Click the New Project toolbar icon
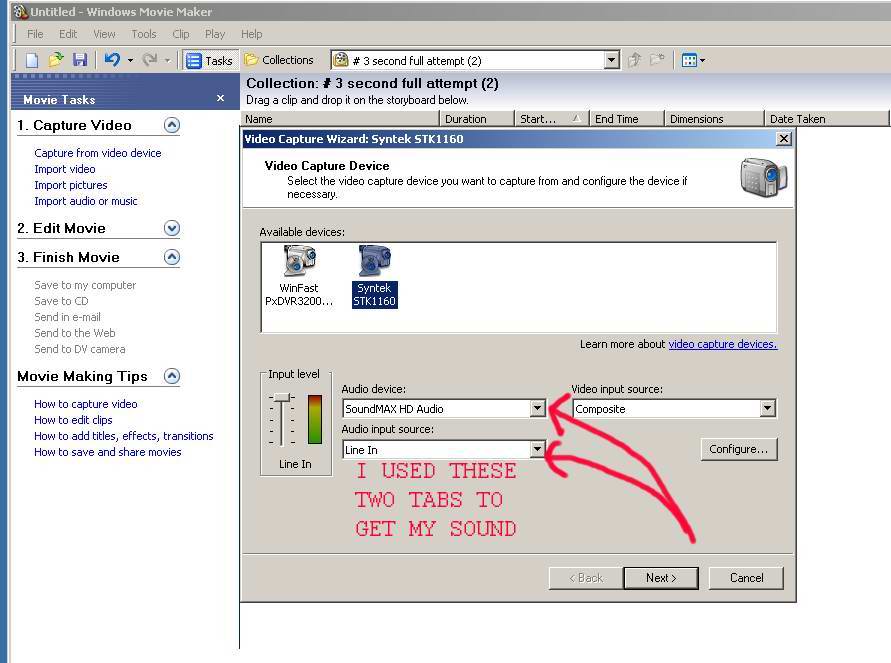The width and height of the screenshot is (891, 663). click(x=32, y=60)
